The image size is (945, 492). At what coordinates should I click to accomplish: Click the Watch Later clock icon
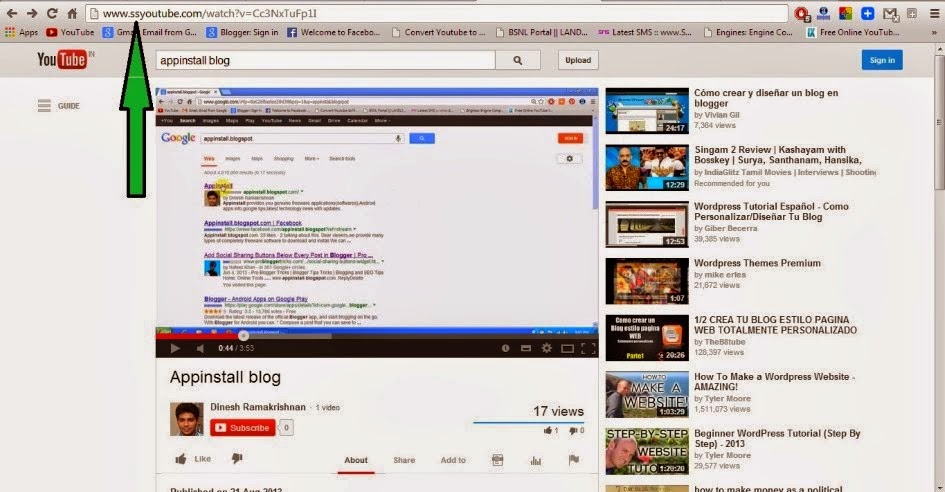coord(505,348)
